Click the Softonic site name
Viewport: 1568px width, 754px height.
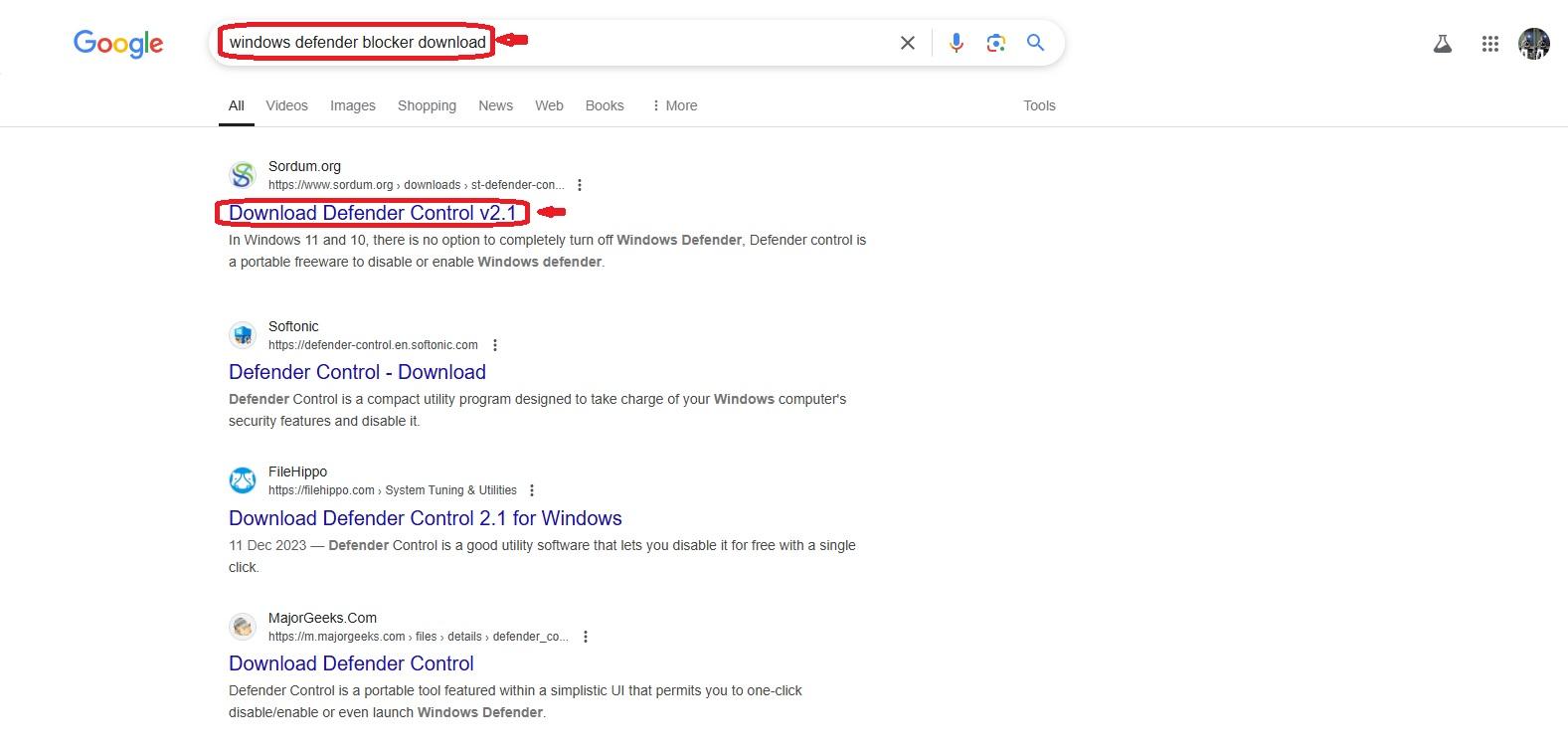pos(293,326)
